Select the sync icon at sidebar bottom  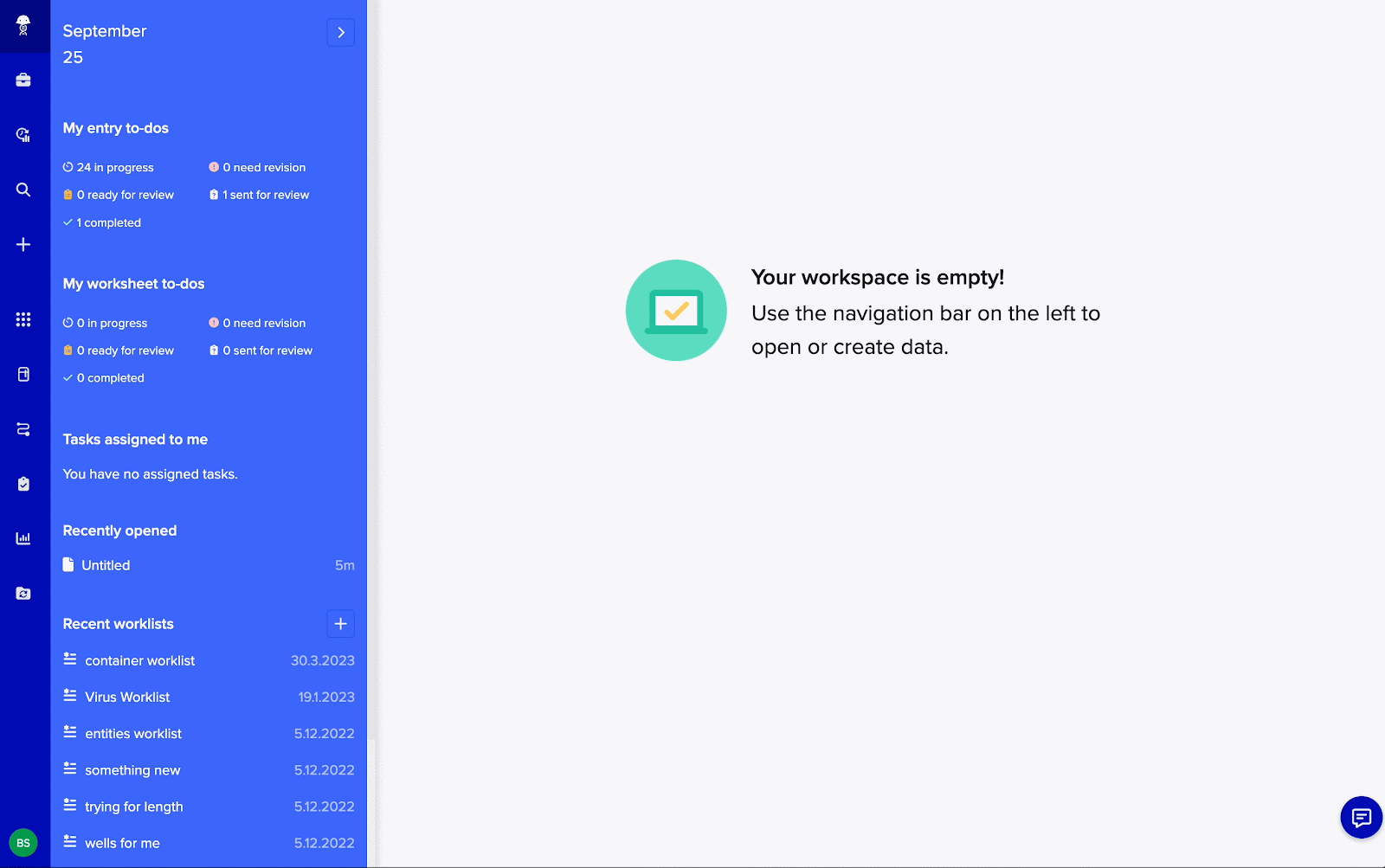(x=23, y=593)
